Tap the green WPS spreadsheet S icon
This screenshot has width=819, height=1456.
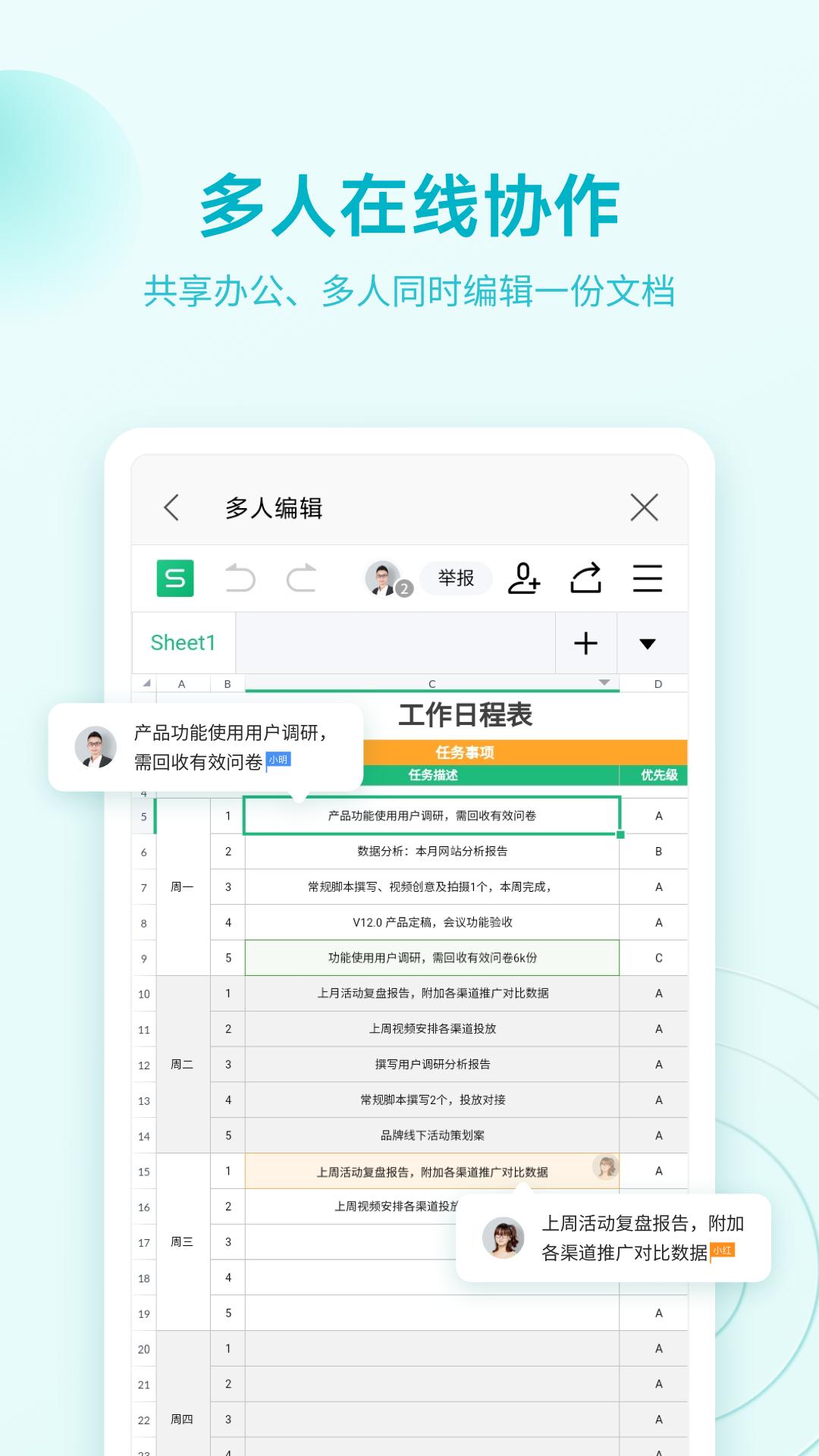pyautogui.click(x=175, y=579)
